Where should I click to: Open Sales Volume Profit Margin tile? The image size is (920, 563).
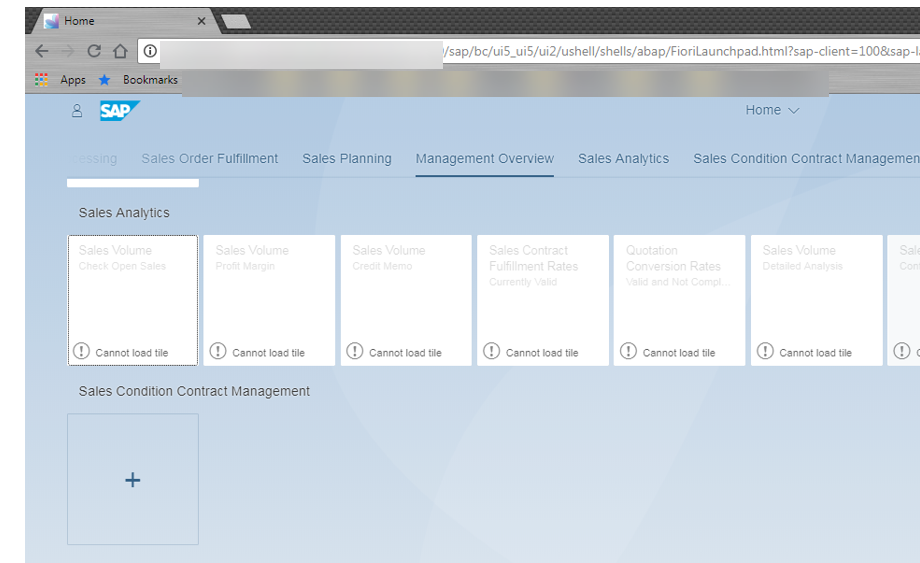coord(269,300)
